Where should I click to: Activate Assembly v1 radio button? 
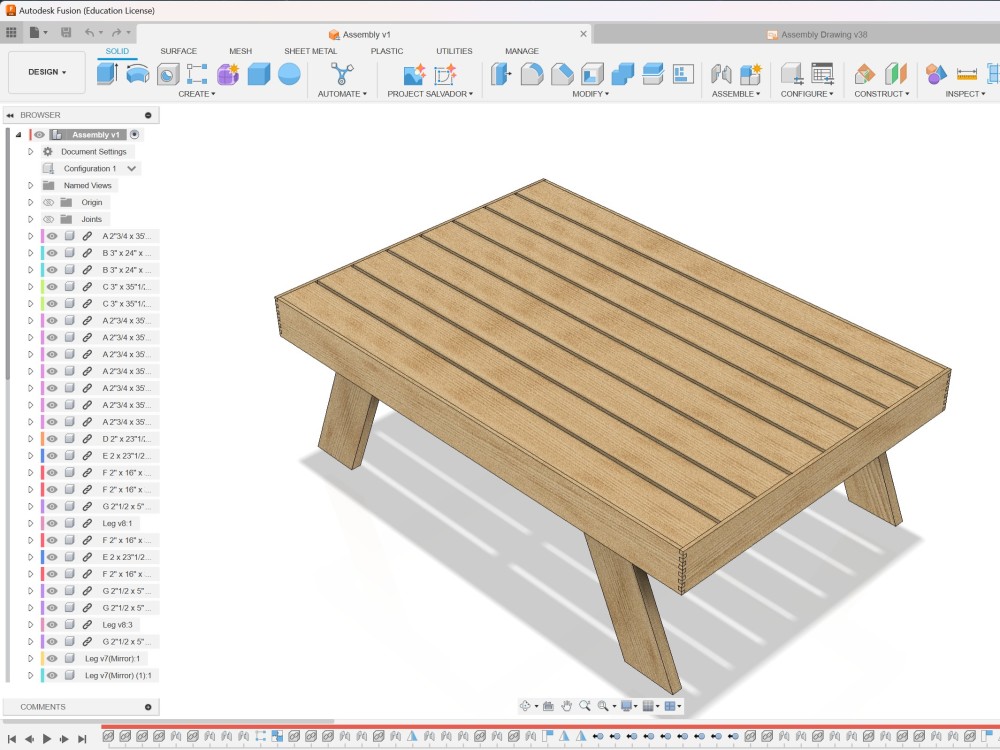coord(135,135)
